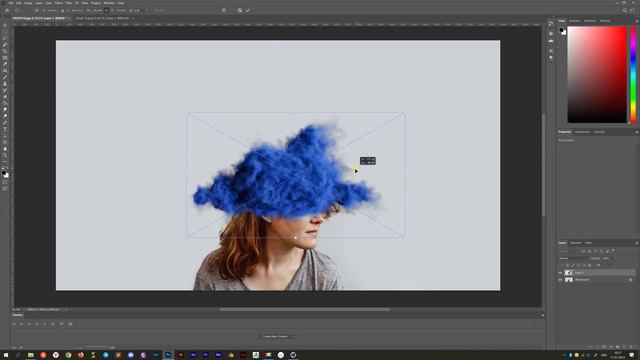Viewport: 640px width, 360px height.
Task: Commit the transform with the checkmark
Action: [x=248, y=10]
